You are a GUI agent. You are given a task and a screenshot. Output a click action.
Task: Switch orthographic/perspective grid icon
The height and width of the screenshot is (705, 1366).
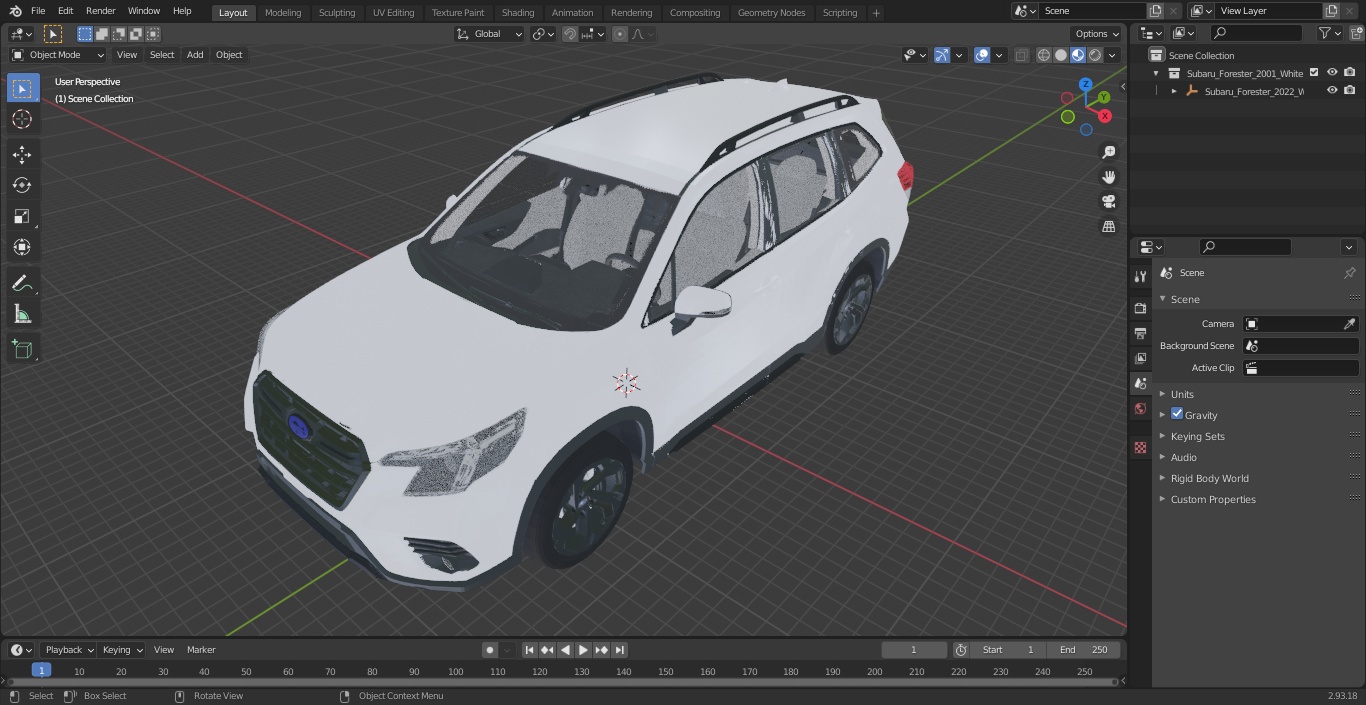pos(1108,227)
